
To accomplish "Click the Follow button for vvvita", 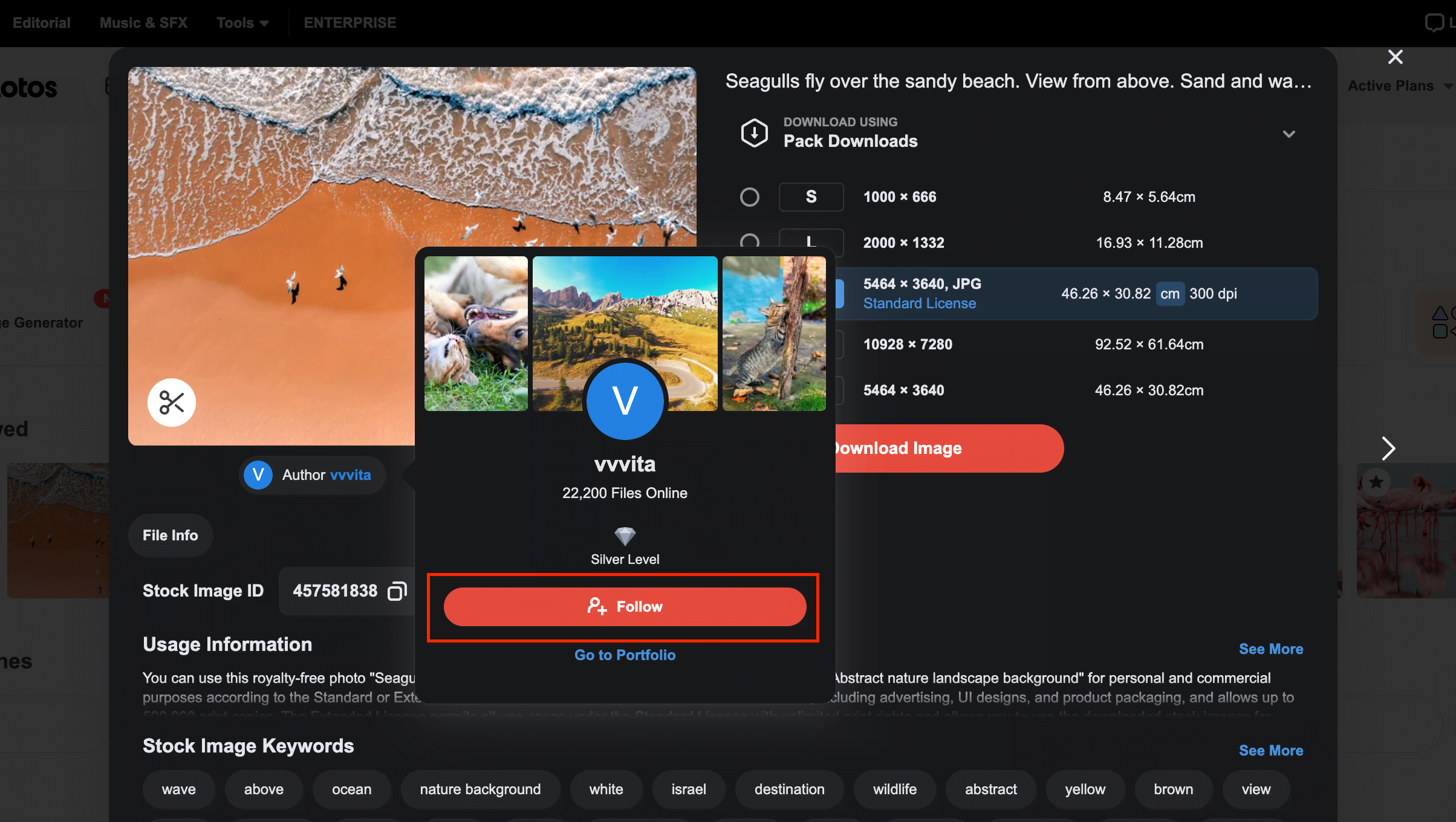I will [x=625, y=606].
